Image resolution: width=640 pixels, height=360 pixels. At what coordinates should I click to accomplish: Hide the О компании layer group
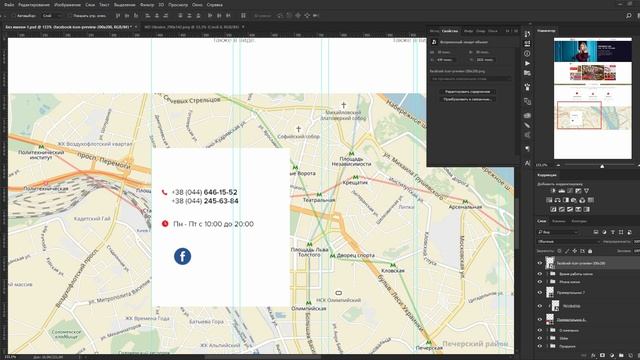540,330
